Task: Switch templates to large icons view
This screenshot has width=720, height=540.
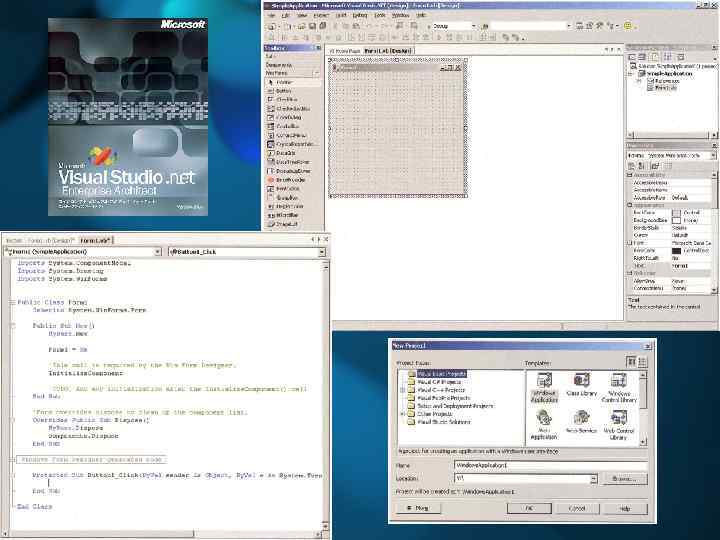Action: click(632, 362)
